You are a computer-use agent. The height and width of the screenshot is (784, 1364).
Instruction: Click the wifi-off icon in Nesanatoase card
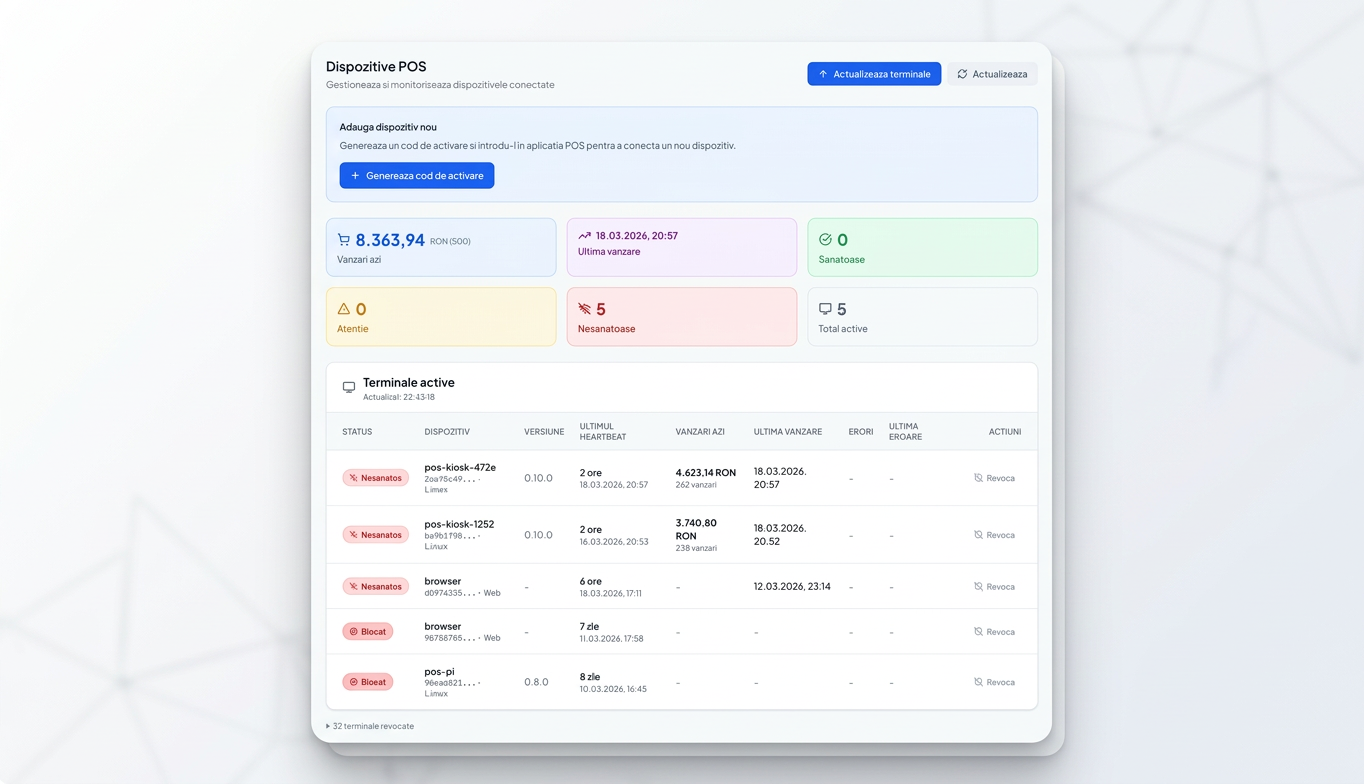(584, 309)
